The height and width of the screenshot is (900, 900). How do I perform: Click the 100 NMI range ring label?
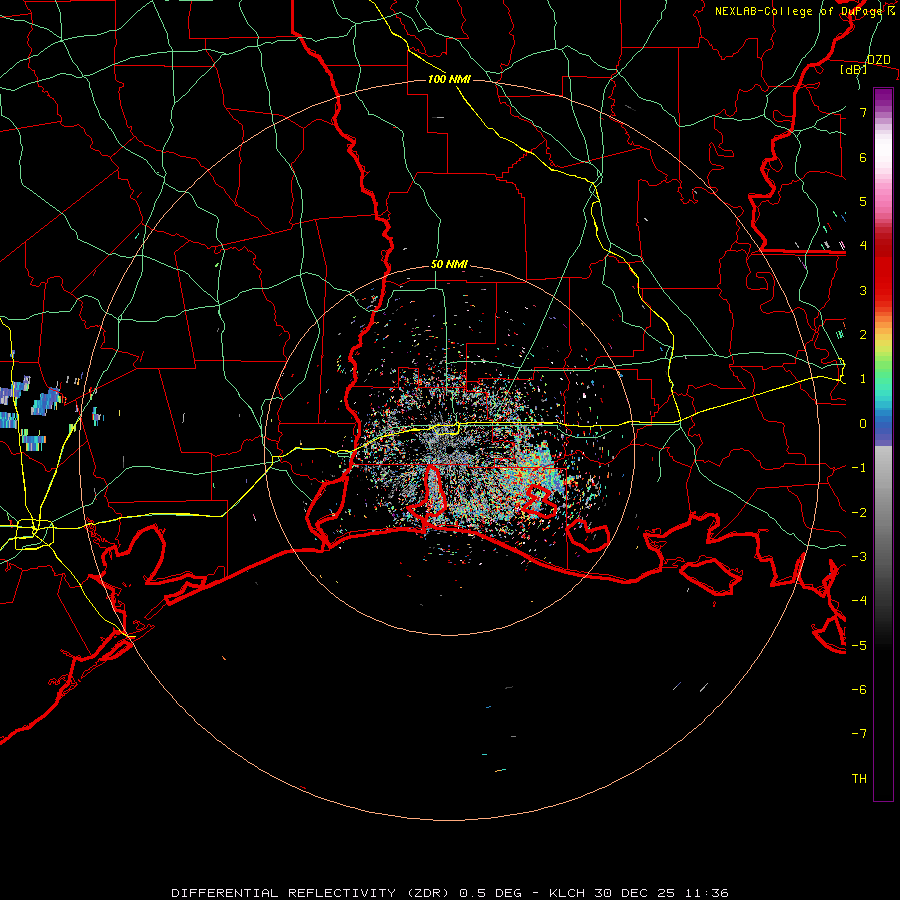tap(449, 79)
